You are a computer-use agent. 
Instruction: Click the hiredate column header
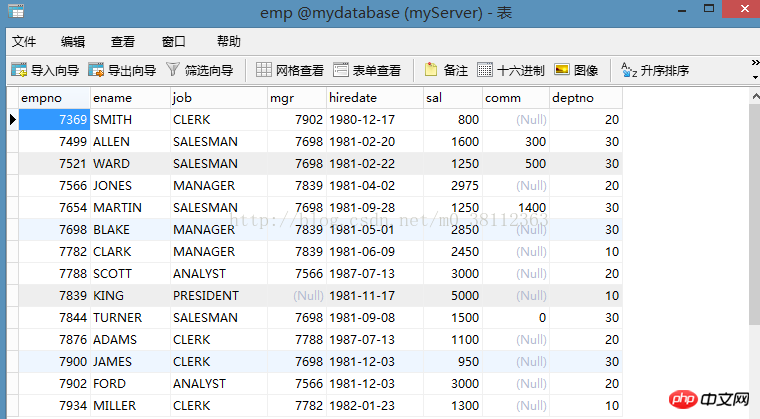375,98
